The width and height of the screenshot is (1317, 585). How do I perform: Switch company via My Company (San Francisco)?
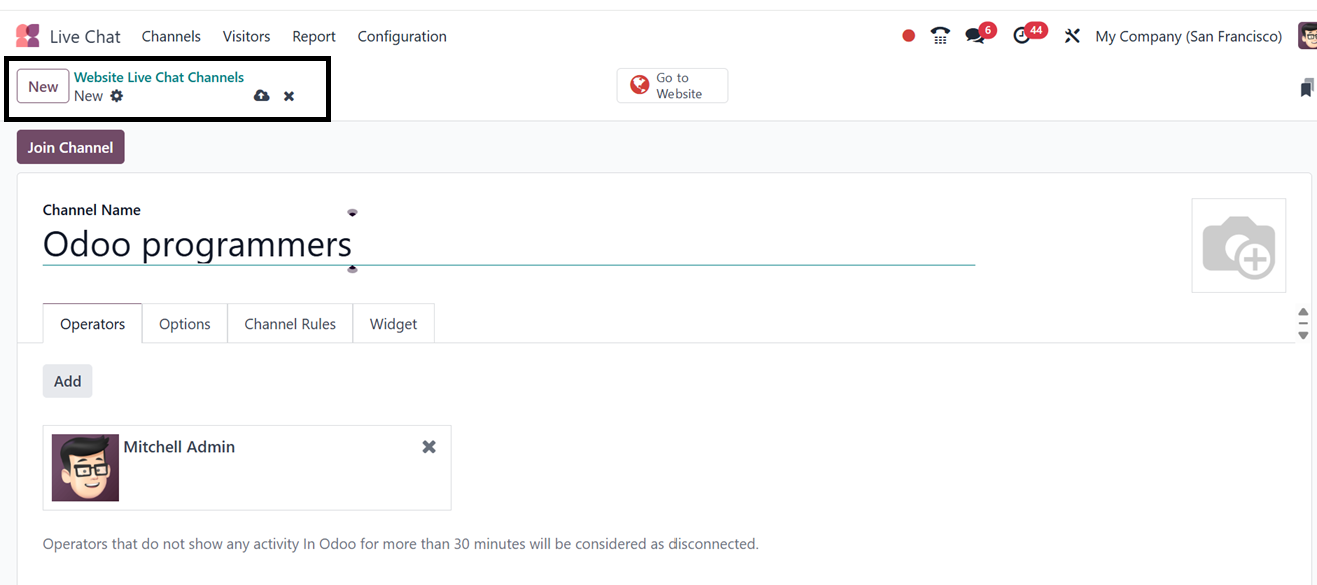1188,36
